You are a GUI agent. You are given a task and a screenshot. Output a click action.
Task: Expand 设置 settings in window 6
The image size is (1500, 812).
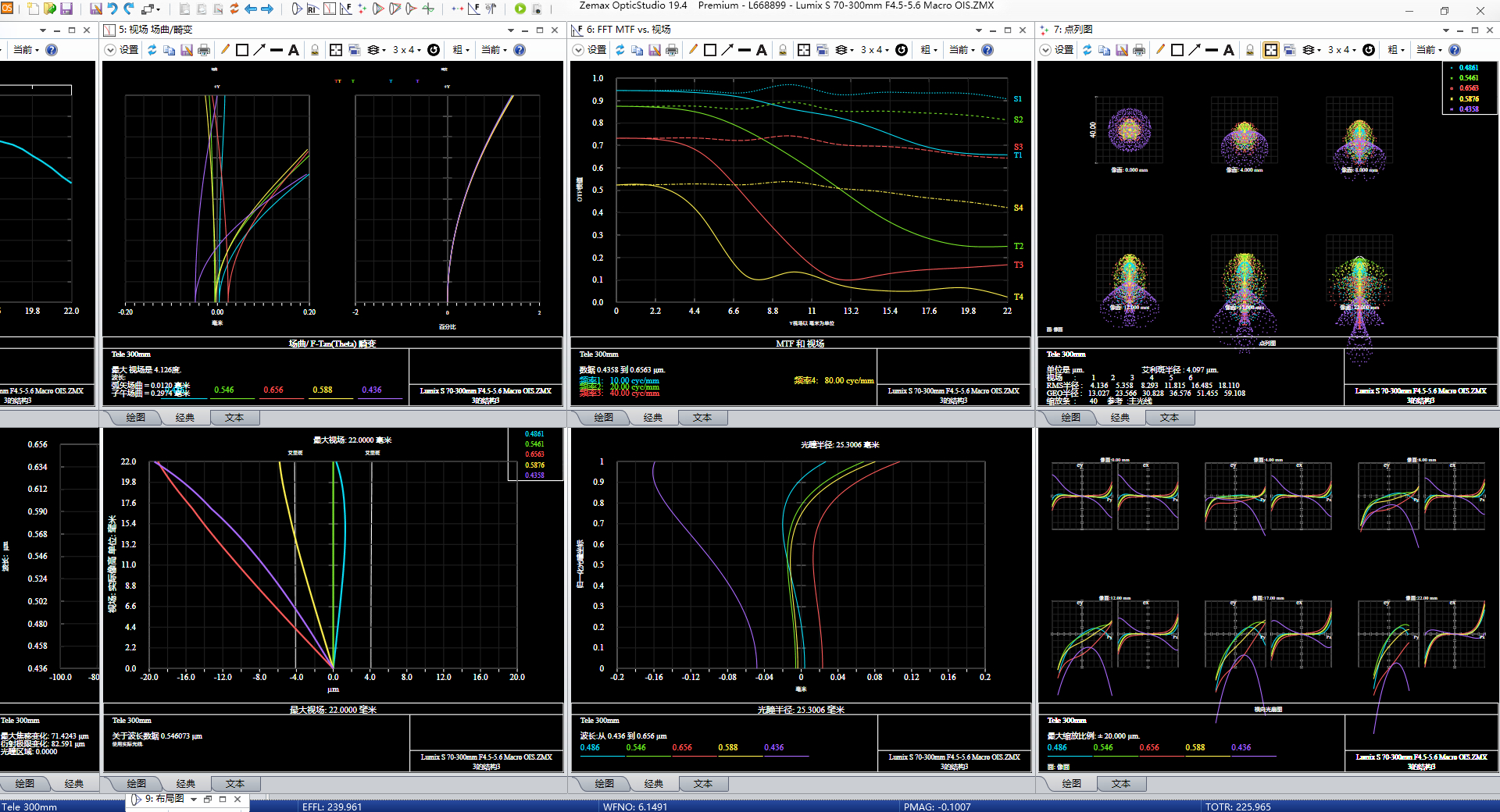589,50
